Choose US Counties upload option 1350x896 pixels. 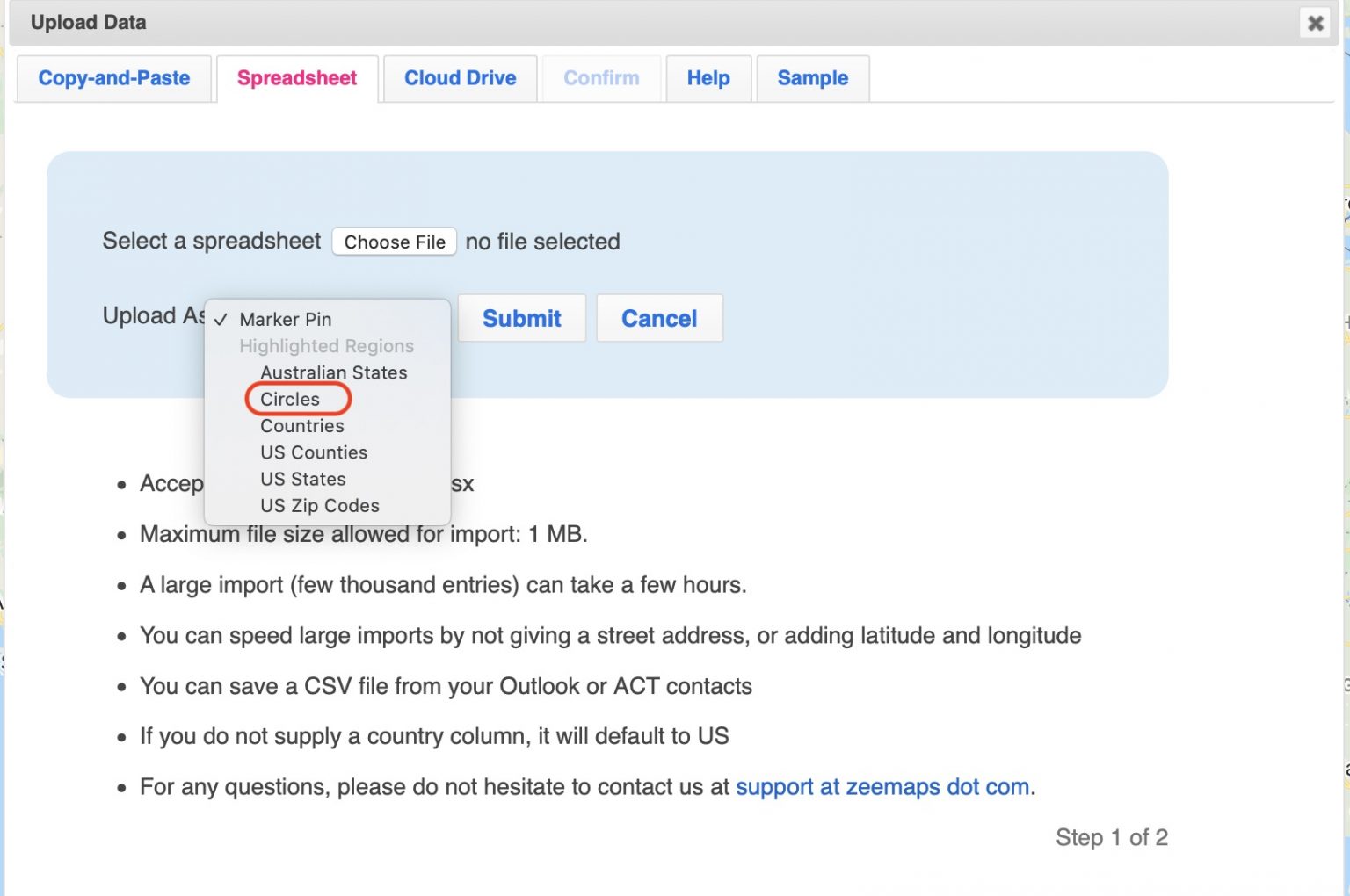(313, 452)
